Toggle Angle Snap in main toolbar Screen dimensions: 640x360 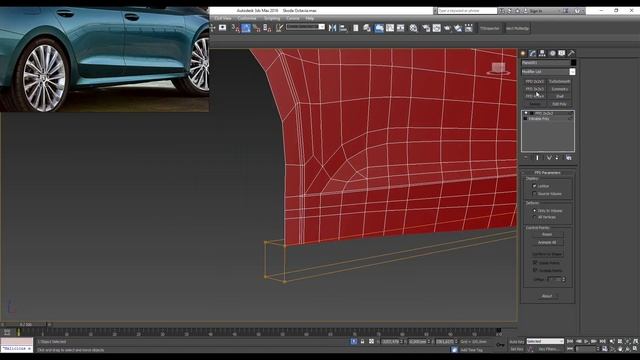(x=246, y=28)
